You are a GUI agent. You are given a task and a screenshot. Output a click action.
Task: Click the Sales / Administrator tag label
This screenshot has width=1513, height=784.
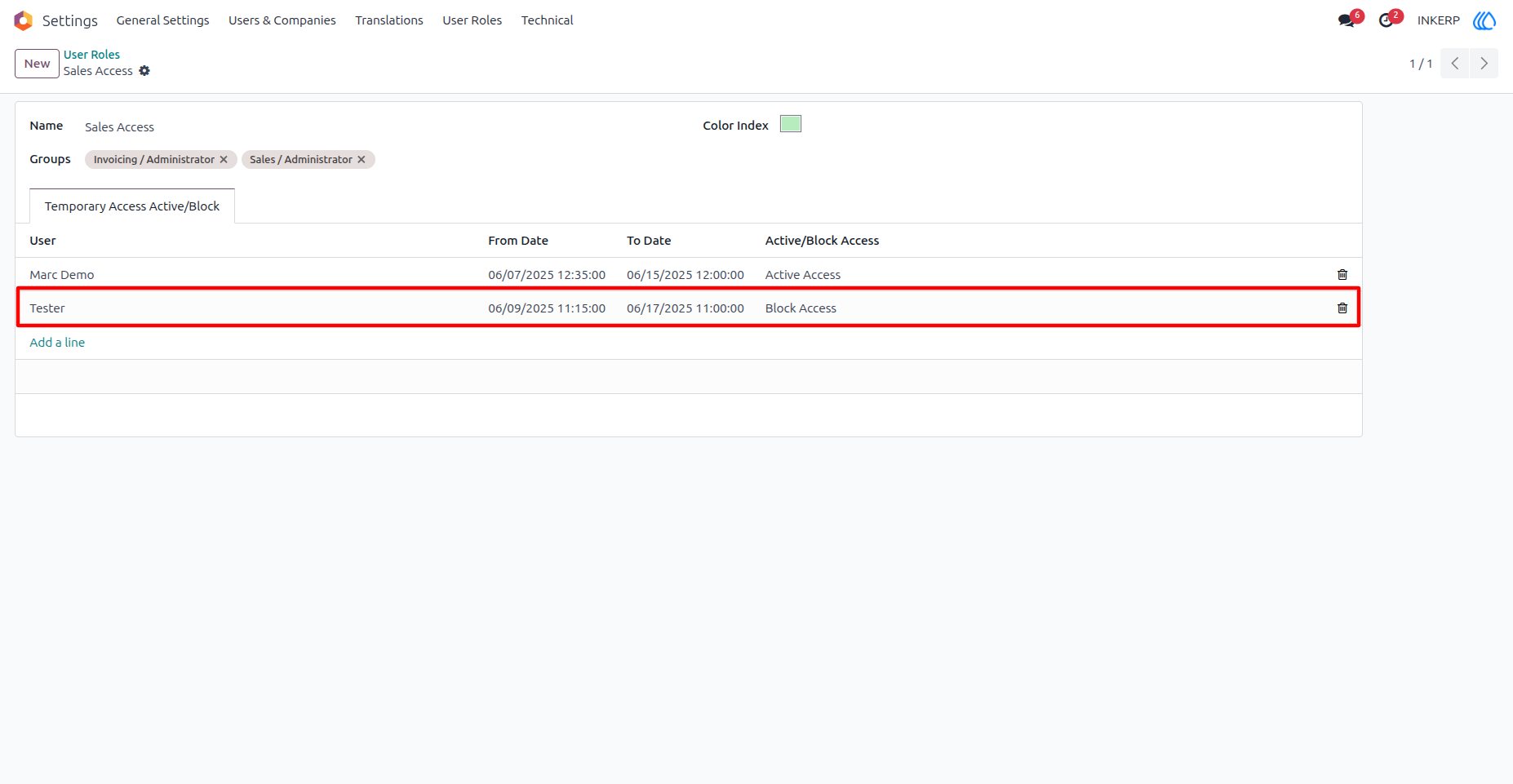(301, 160)
